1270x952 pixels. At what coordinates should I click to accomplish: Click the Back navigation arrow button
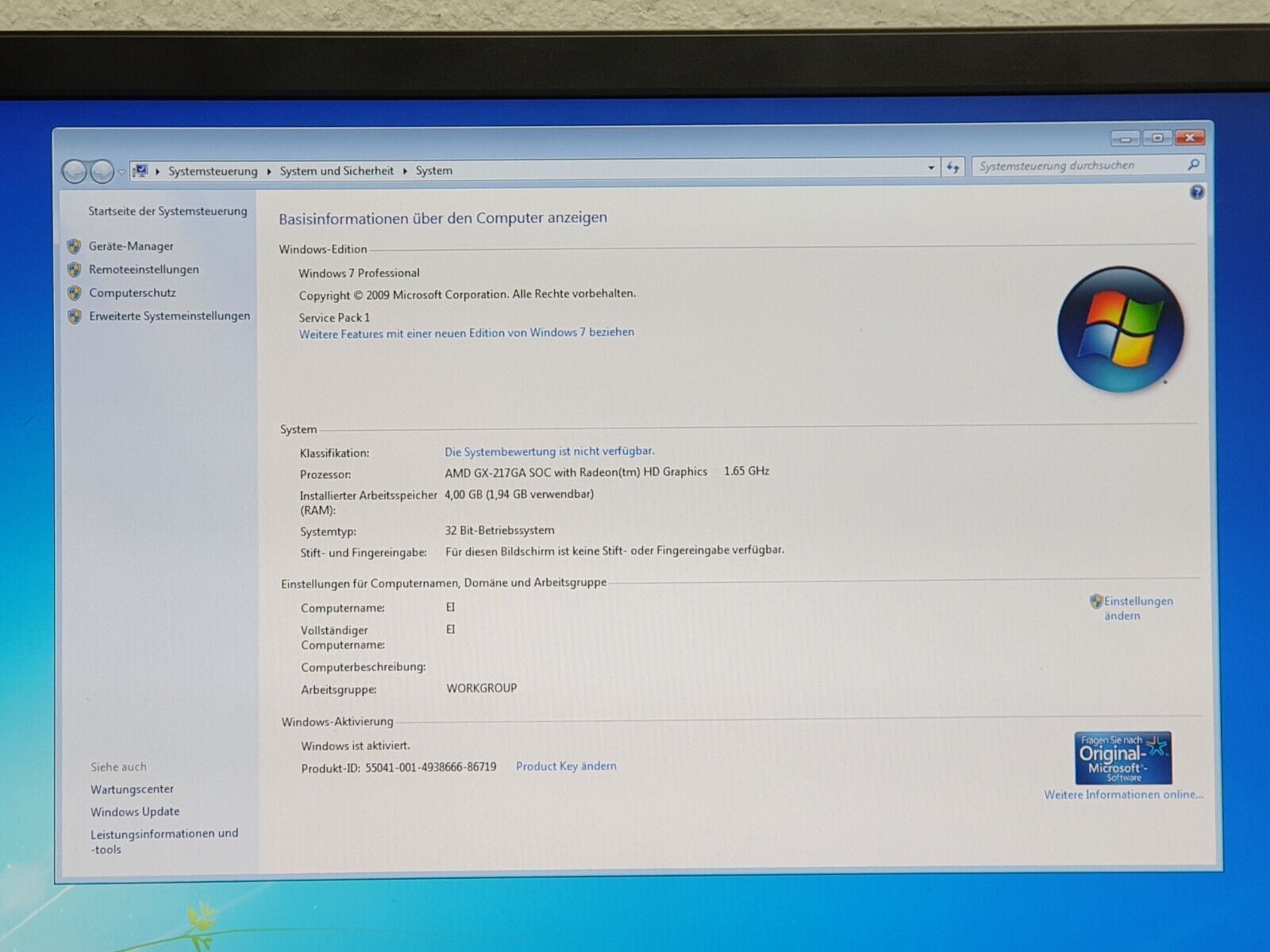(x=74, y=171)
